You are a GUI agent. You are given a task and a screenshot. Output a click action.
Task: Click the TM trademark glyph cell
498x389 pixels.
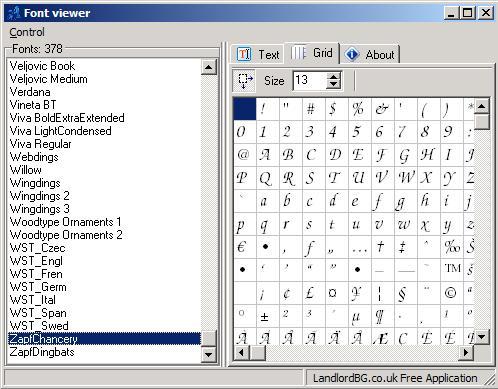(x=452, y=270)
